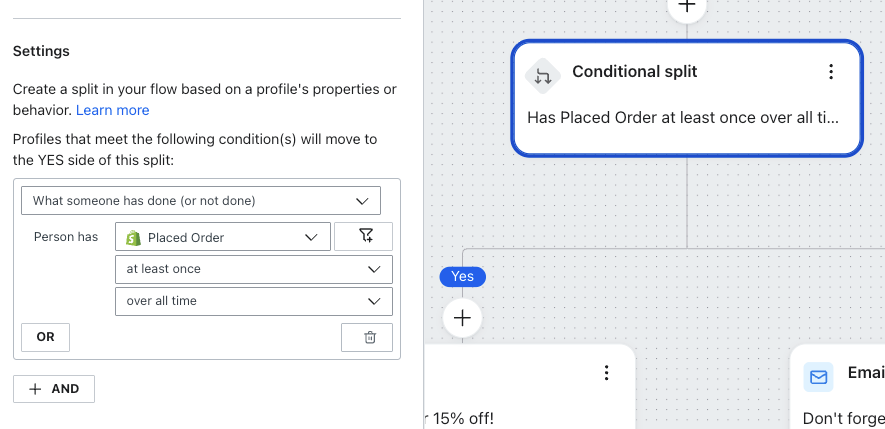885x429 pixels.
Task: Select the Yes branch label
Action: coord(462,276)
